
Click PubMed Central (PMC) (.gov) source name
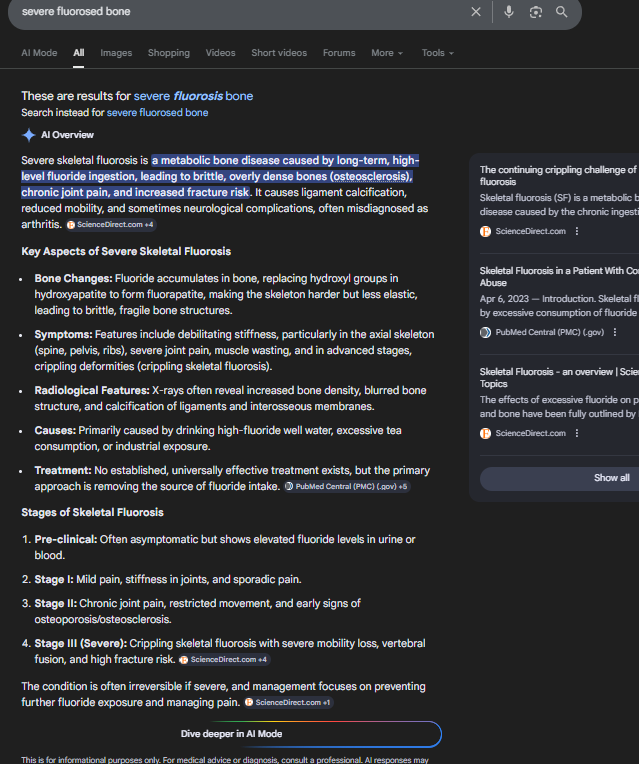(550, 332)
